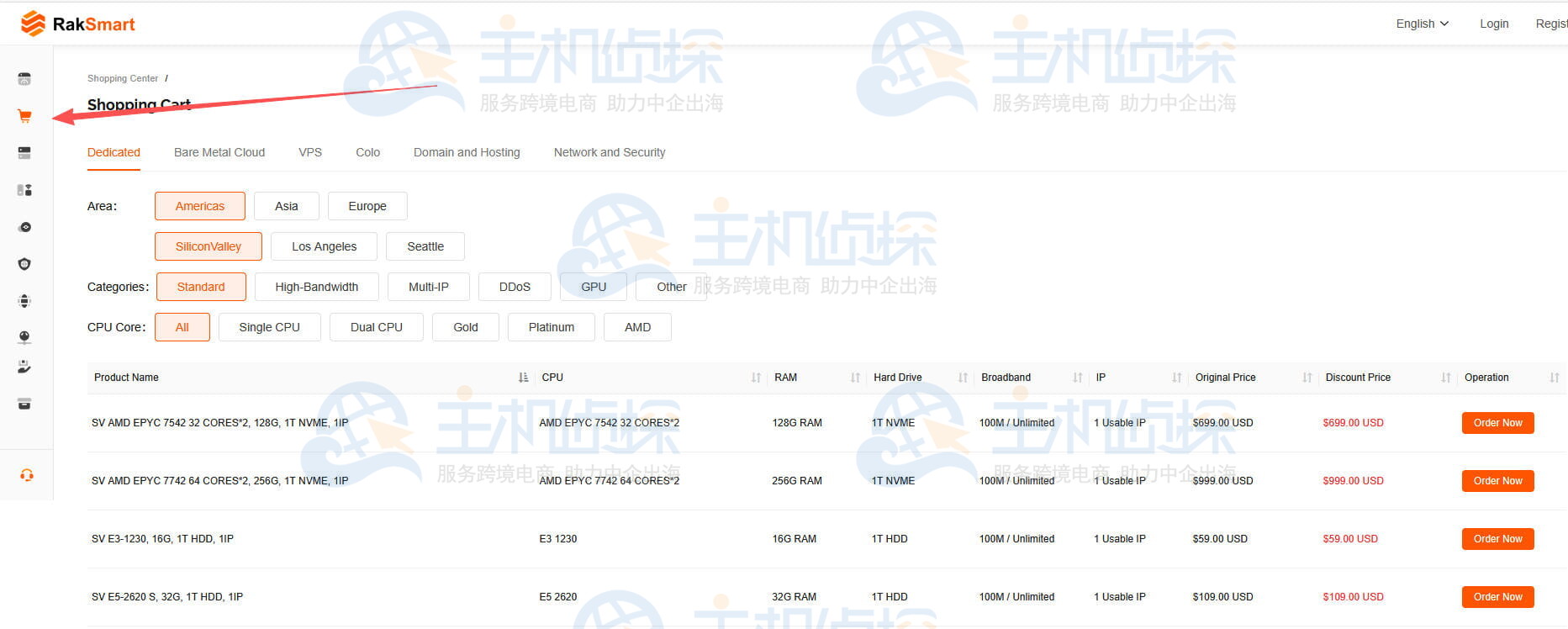
Task: Switch to Network and Security tab
Action: tap(610, 152)
